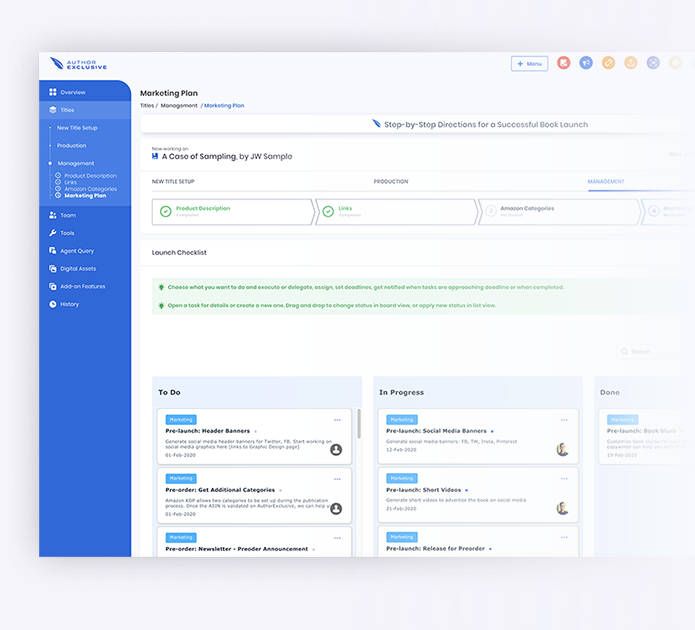The height and width of the screenshot is (630, 695).
Task: Select Amazon Categories in sidebar
Action: coord(90,189)
